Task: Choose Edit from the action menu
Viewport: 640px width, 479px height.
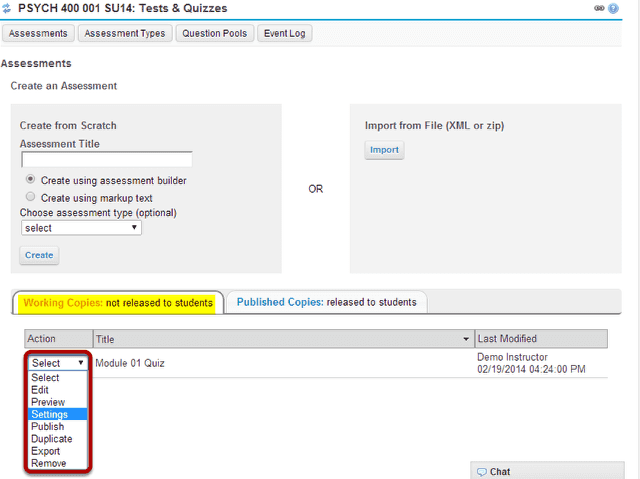Action: [x=58, y=390]
